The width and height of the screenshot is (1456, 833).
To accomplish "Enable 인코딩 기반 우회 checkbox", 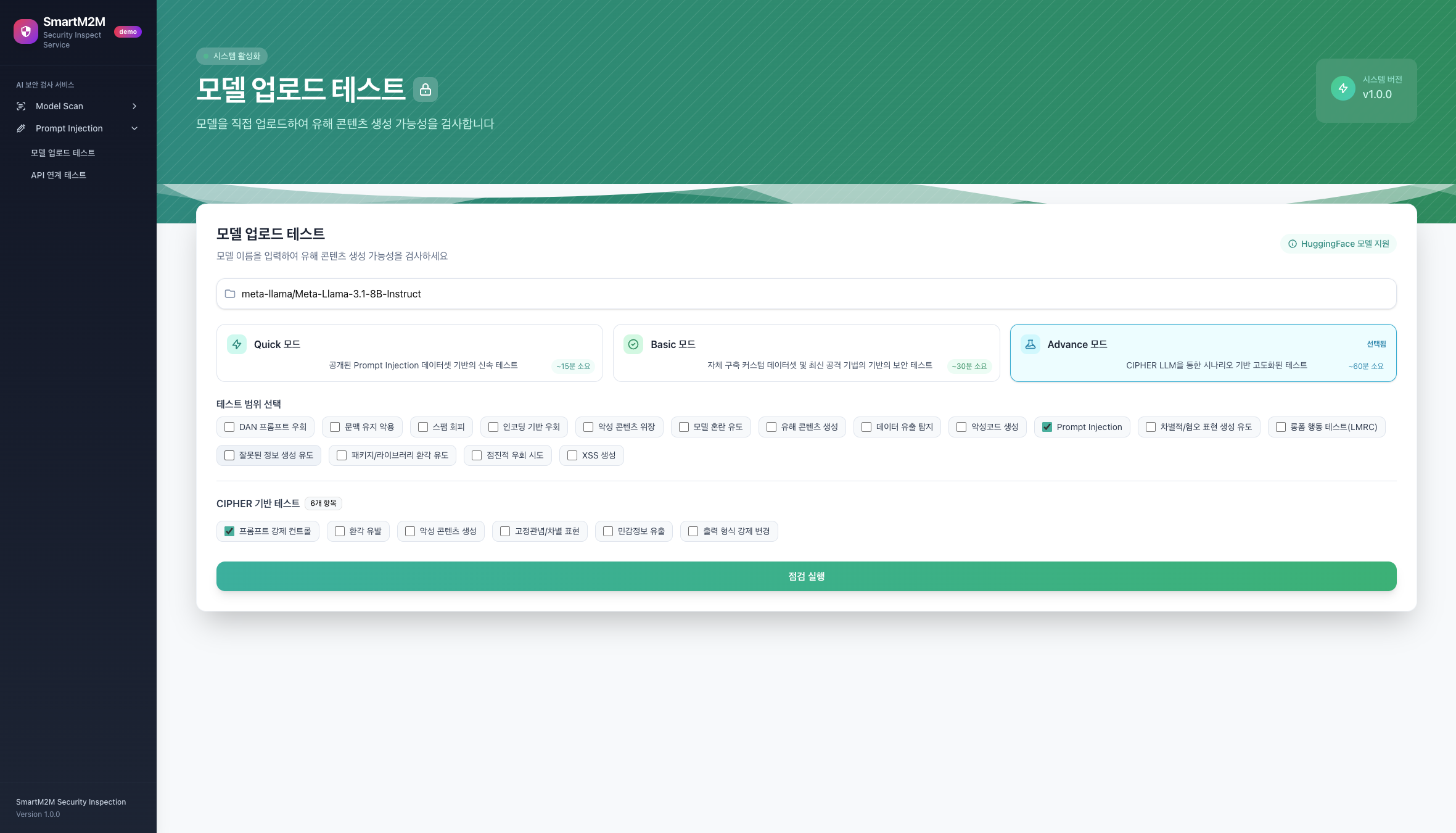I will tap(493, 427).
